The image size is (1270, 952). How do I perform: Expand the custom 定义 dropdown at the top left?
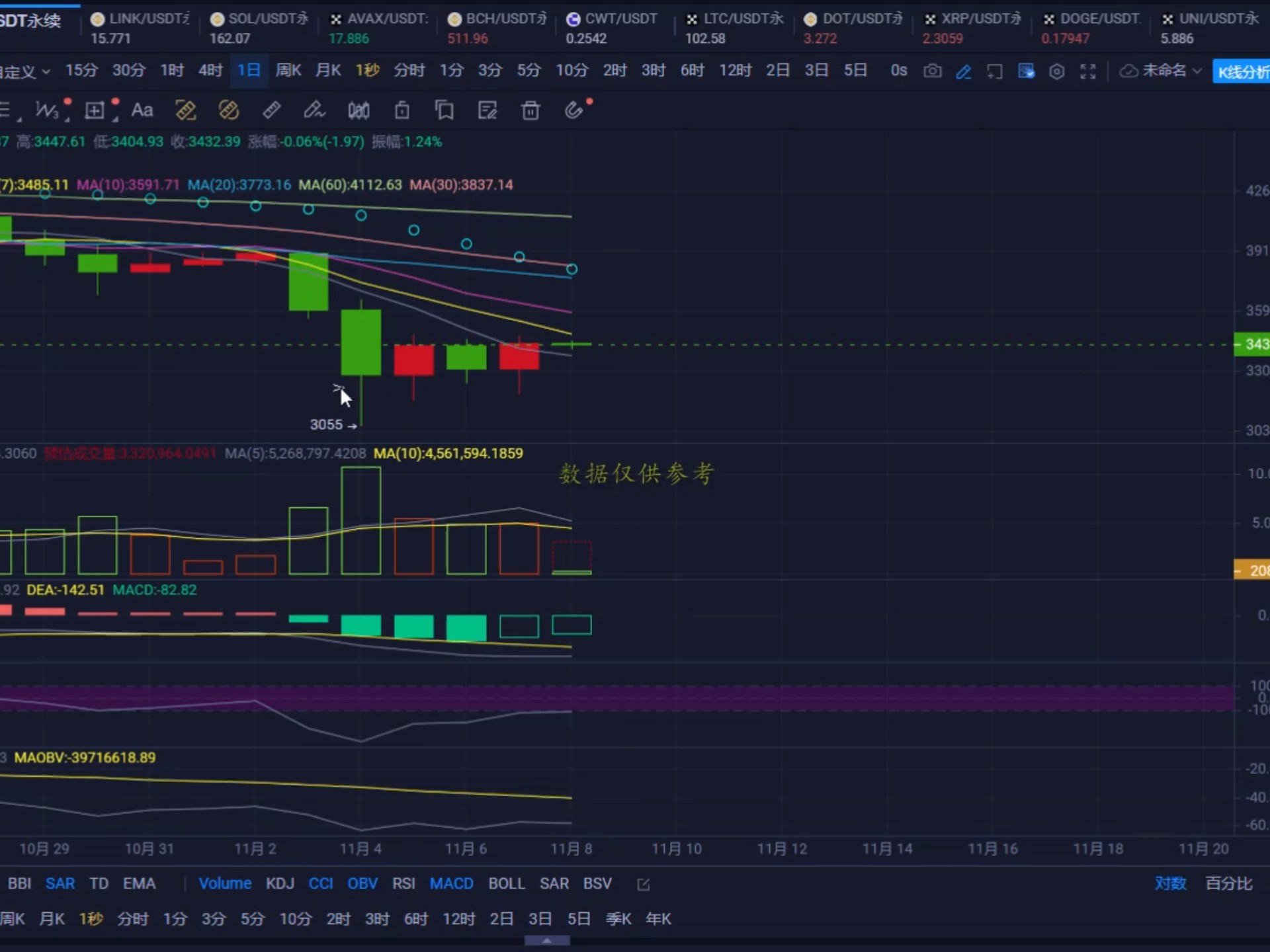pyautogui.click(x=26, y=71)
